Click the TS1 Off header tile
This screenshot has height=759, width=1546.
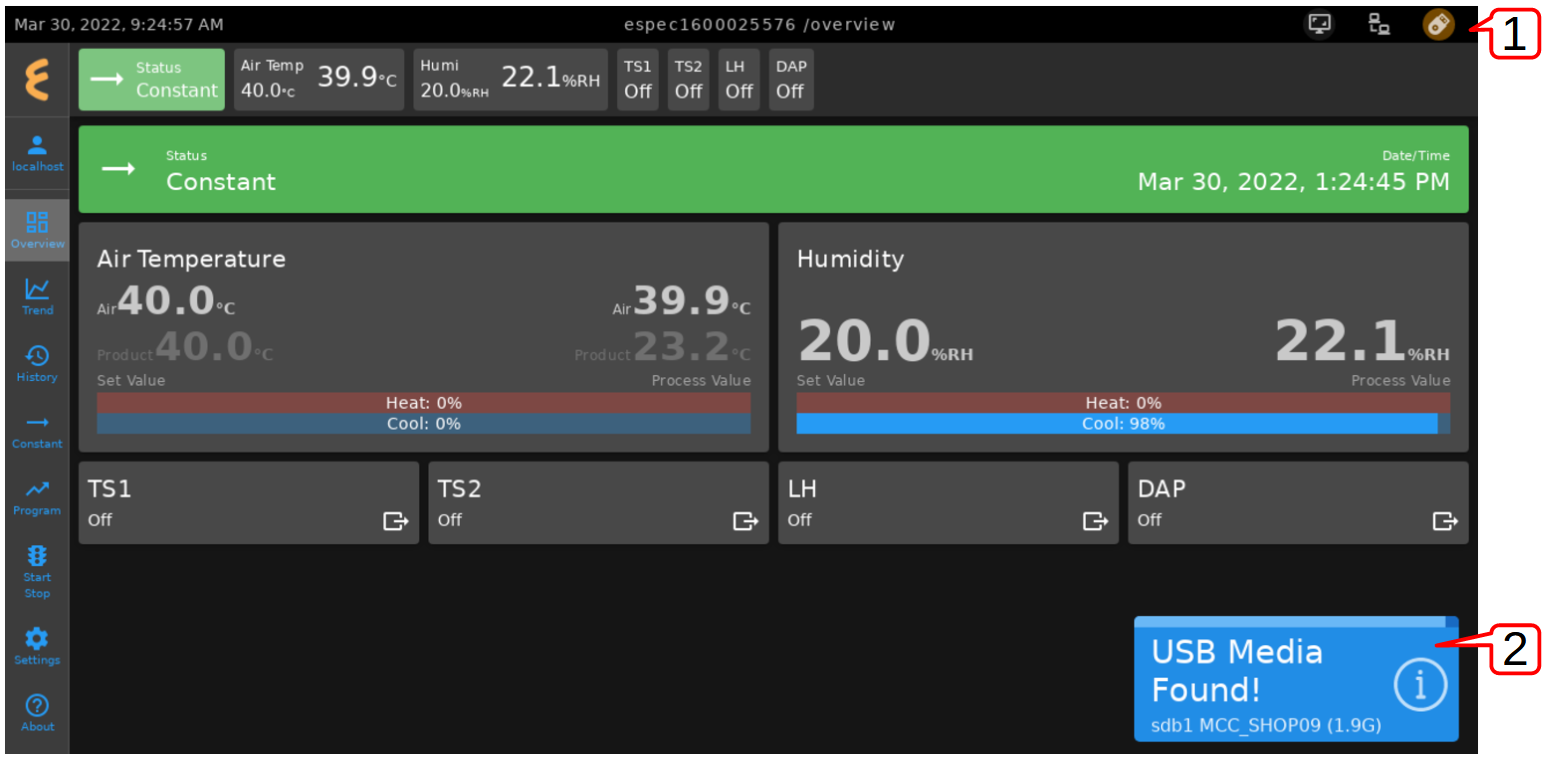tap(638, 79)
